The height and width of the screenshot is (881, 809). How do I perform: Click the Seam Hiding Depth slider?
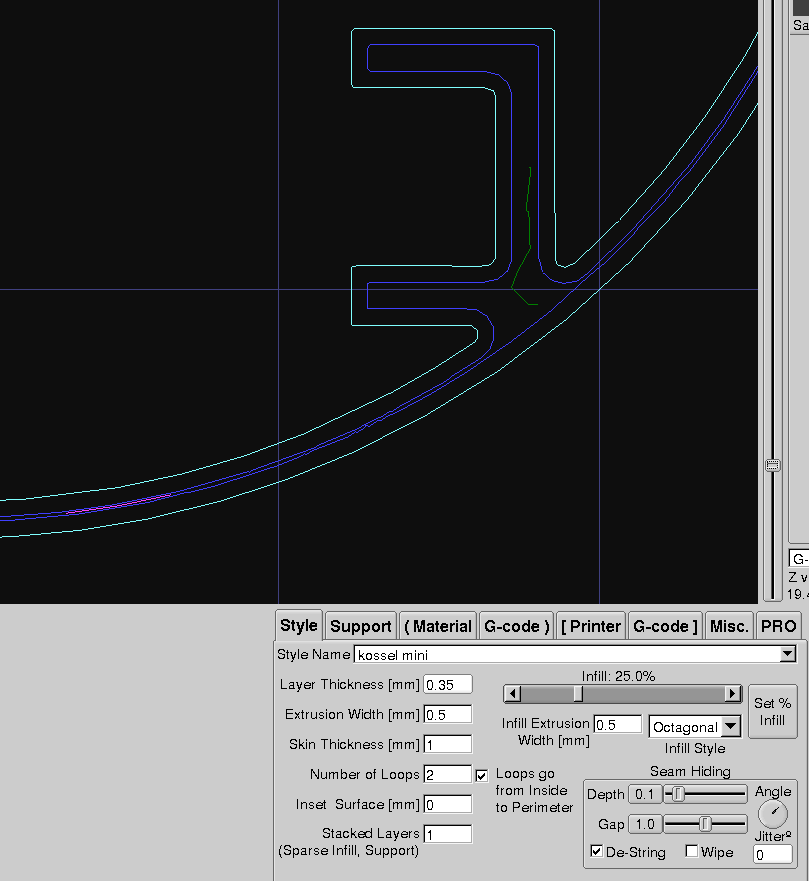coord(706,794)
